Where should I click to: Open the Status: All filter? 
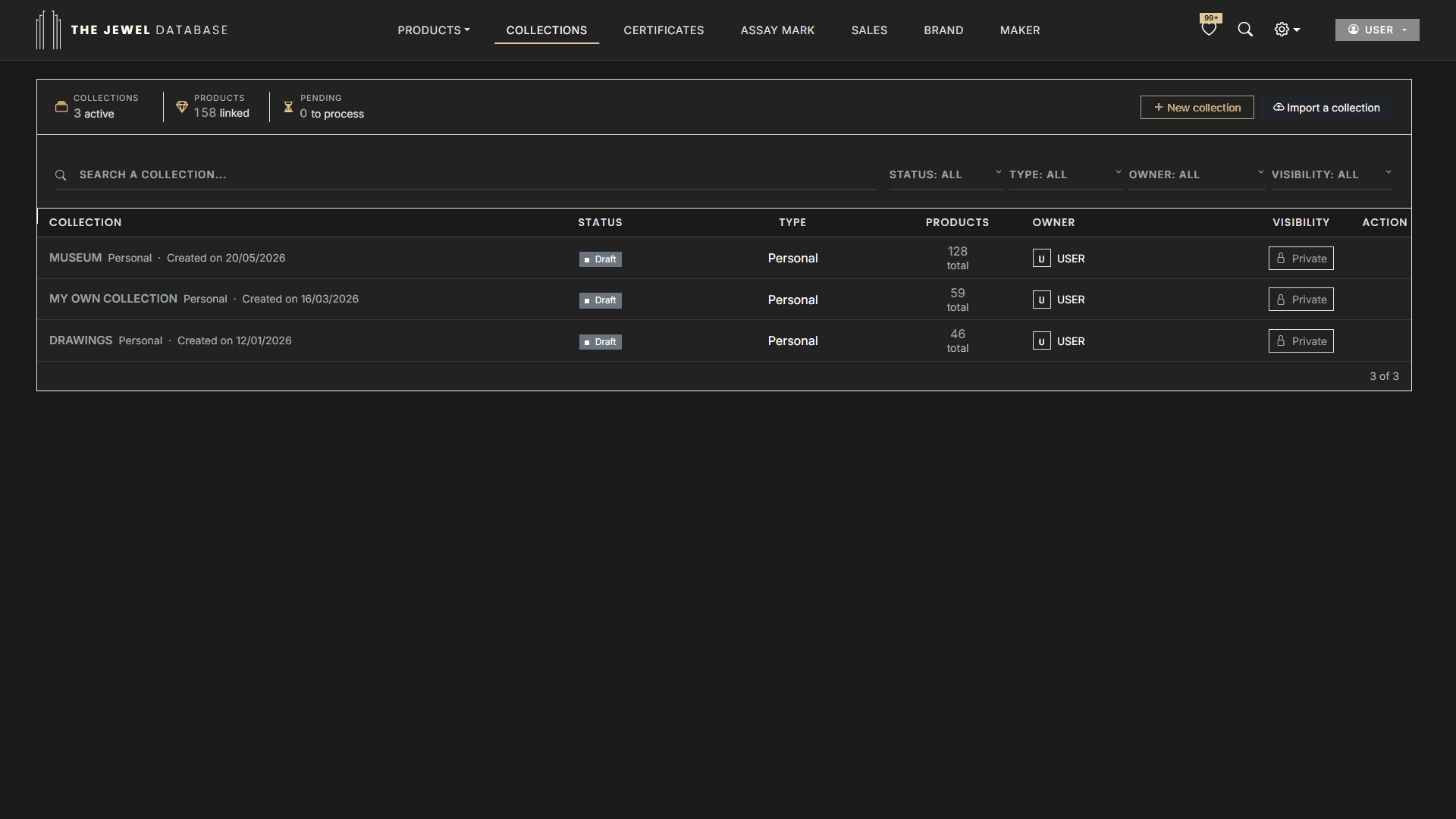[946, 174]
